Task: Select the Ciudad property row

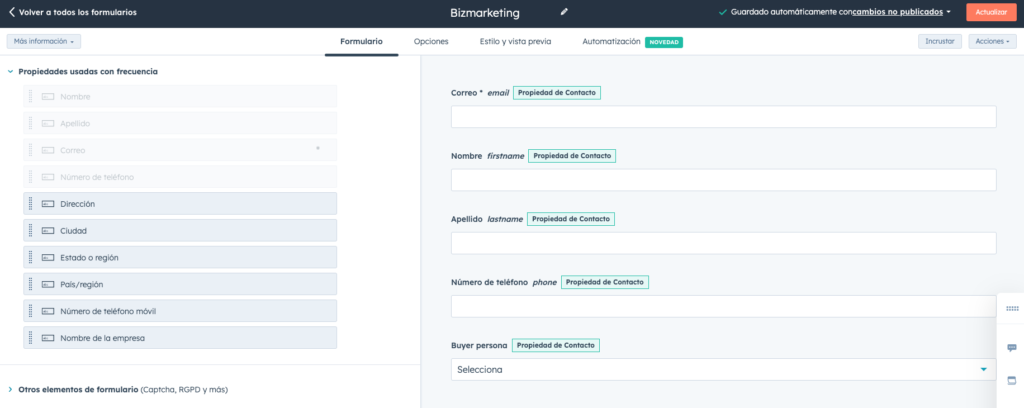Action: [180, 230]
